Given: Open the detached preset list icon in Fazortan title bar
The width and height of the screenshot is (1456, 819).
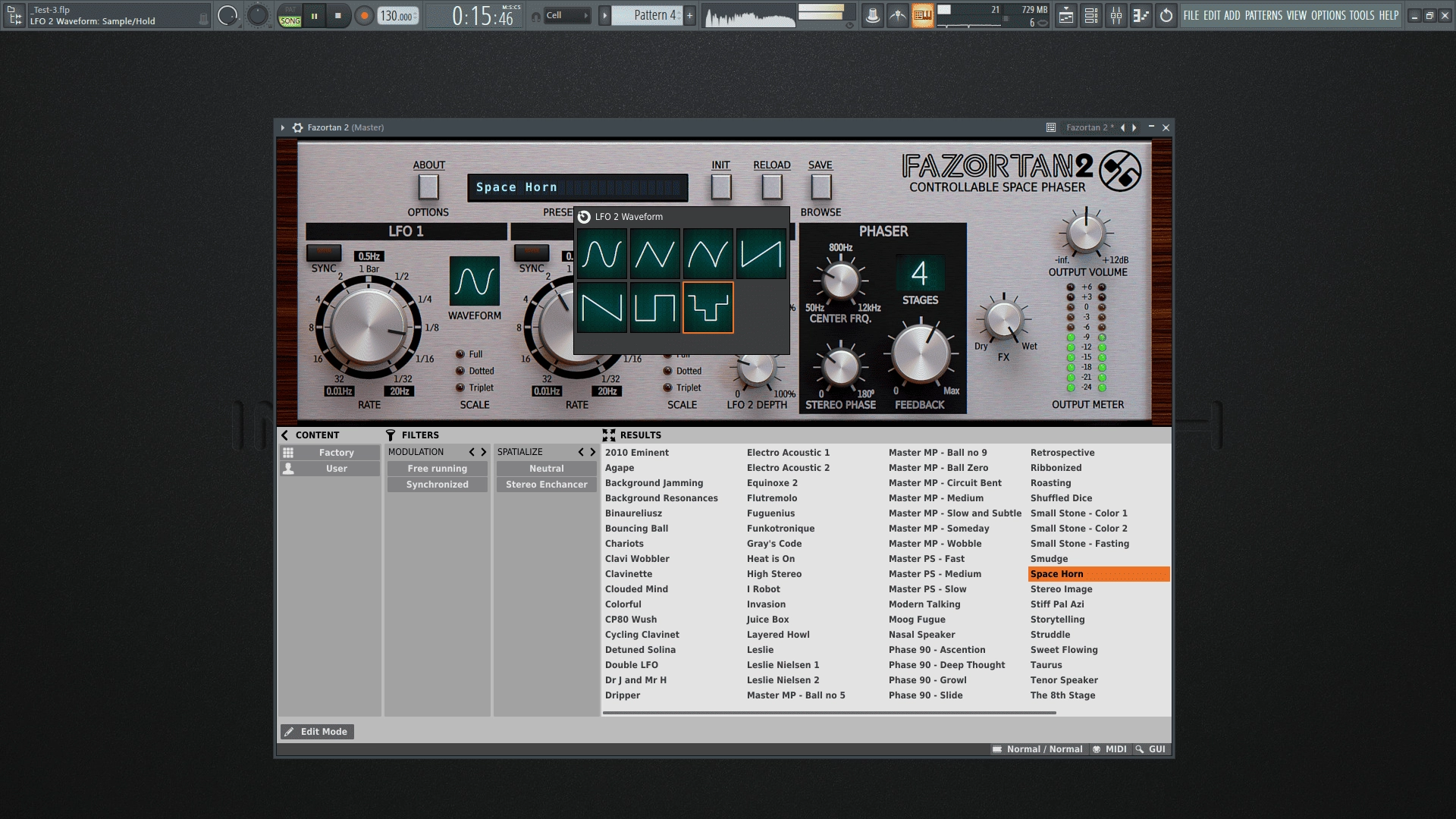Looking at the screenshot, I should [x=1051, y=127].
